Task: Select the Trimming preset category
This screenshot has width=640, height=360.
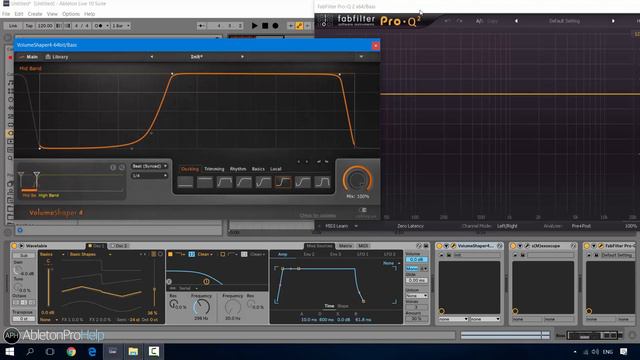Action: [214, 169]
